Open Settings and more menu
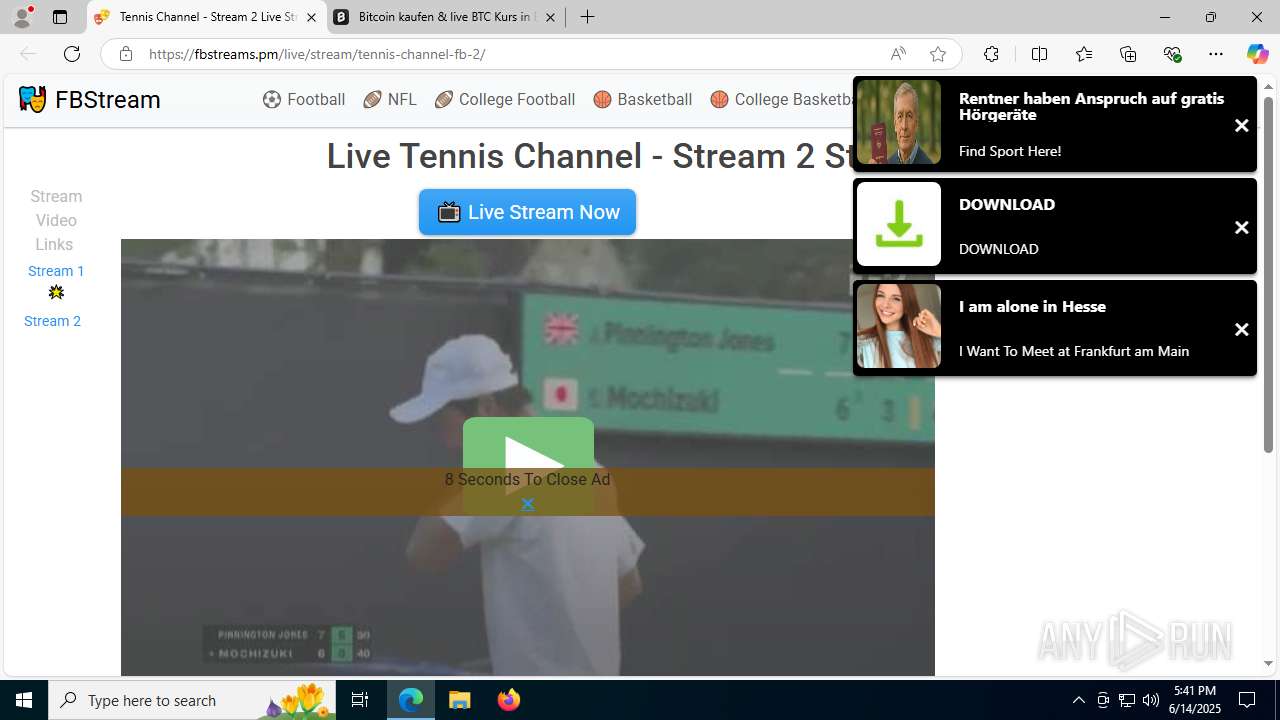Viewport: 1280px width, 720px height. (x=1216, y=54)
